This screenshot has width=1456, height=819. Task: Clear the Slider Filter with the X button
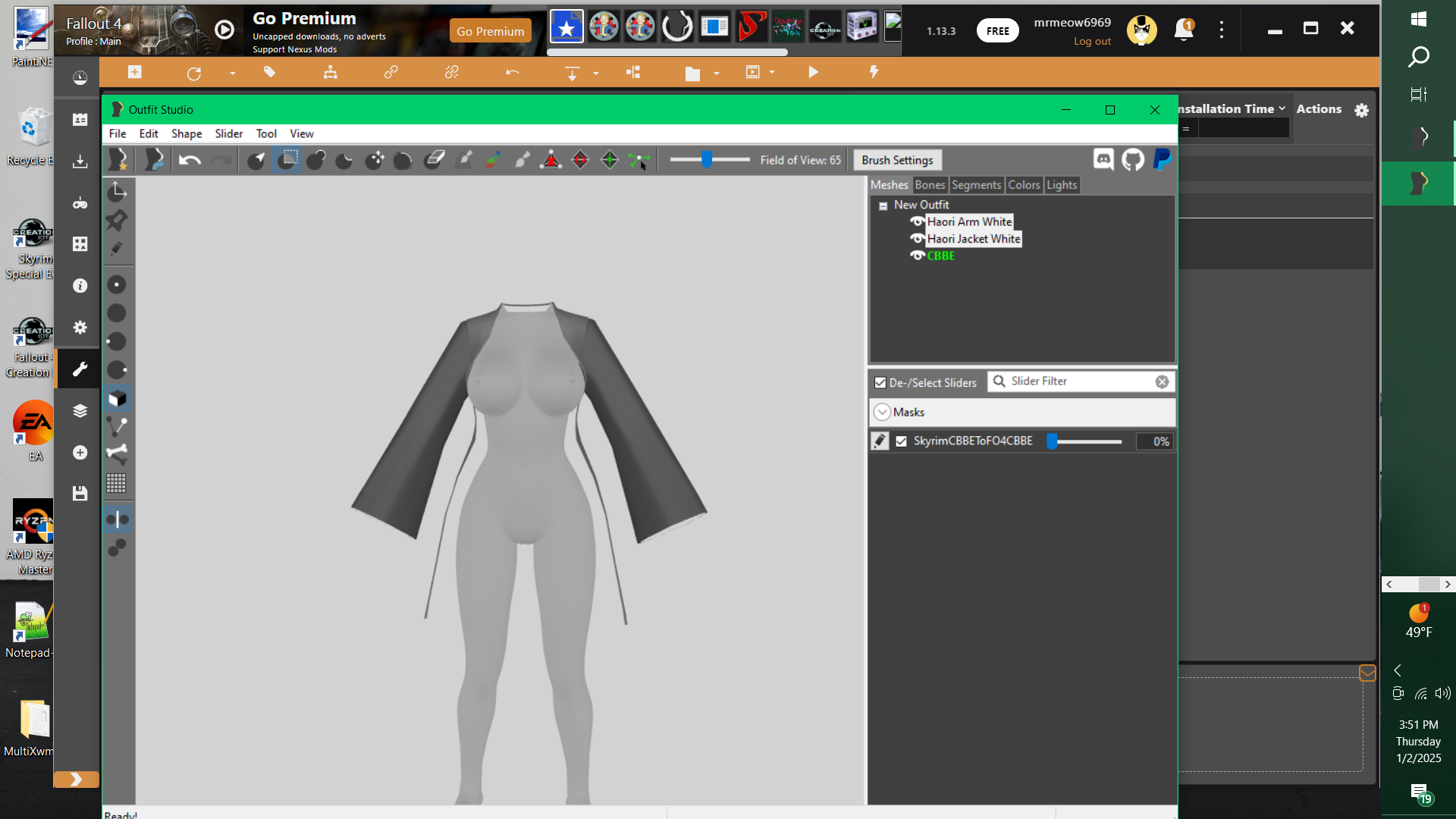(x=1162, y=381)
